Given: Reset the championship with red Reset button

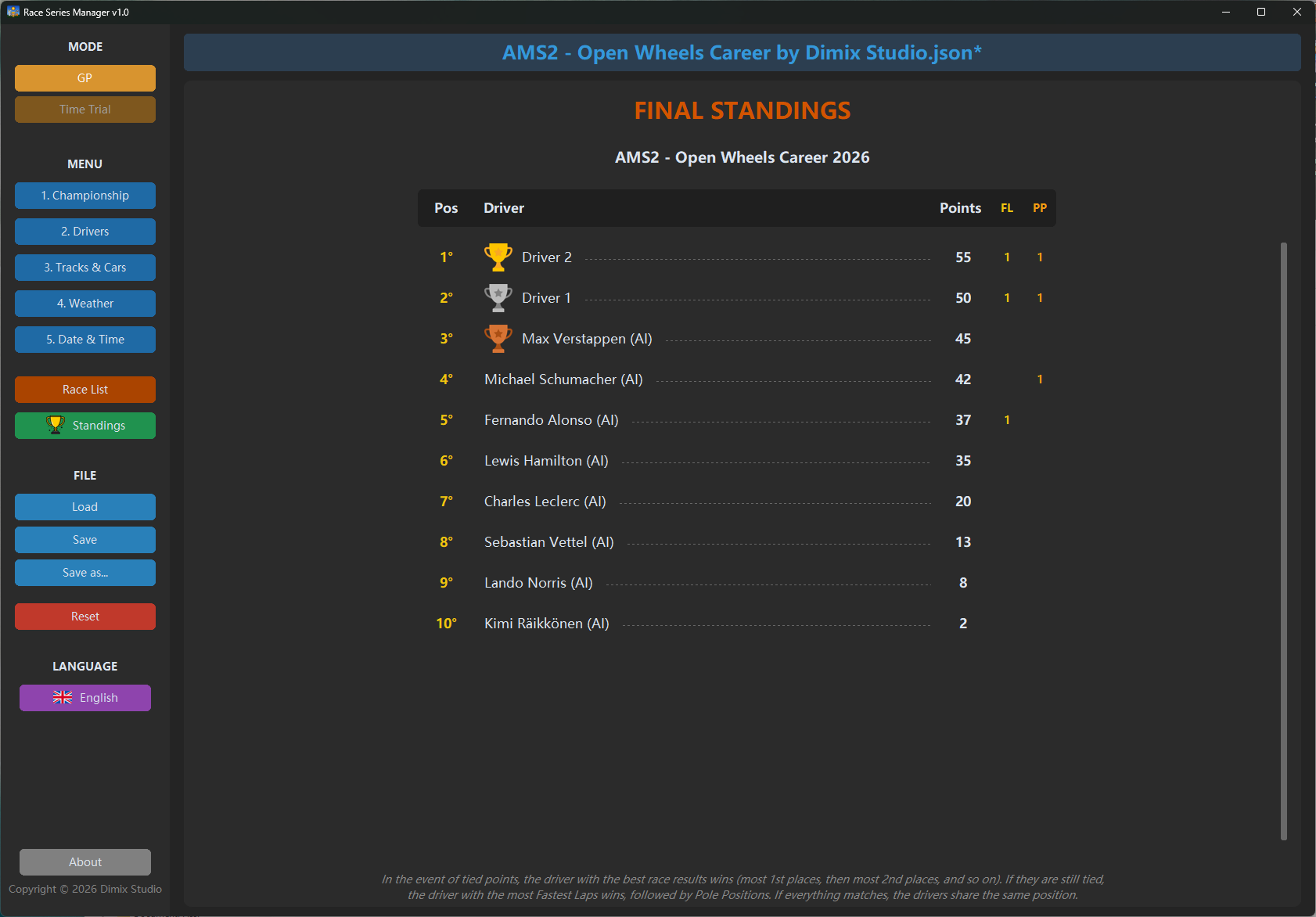Looking at the screenshot, I should 85,617.
